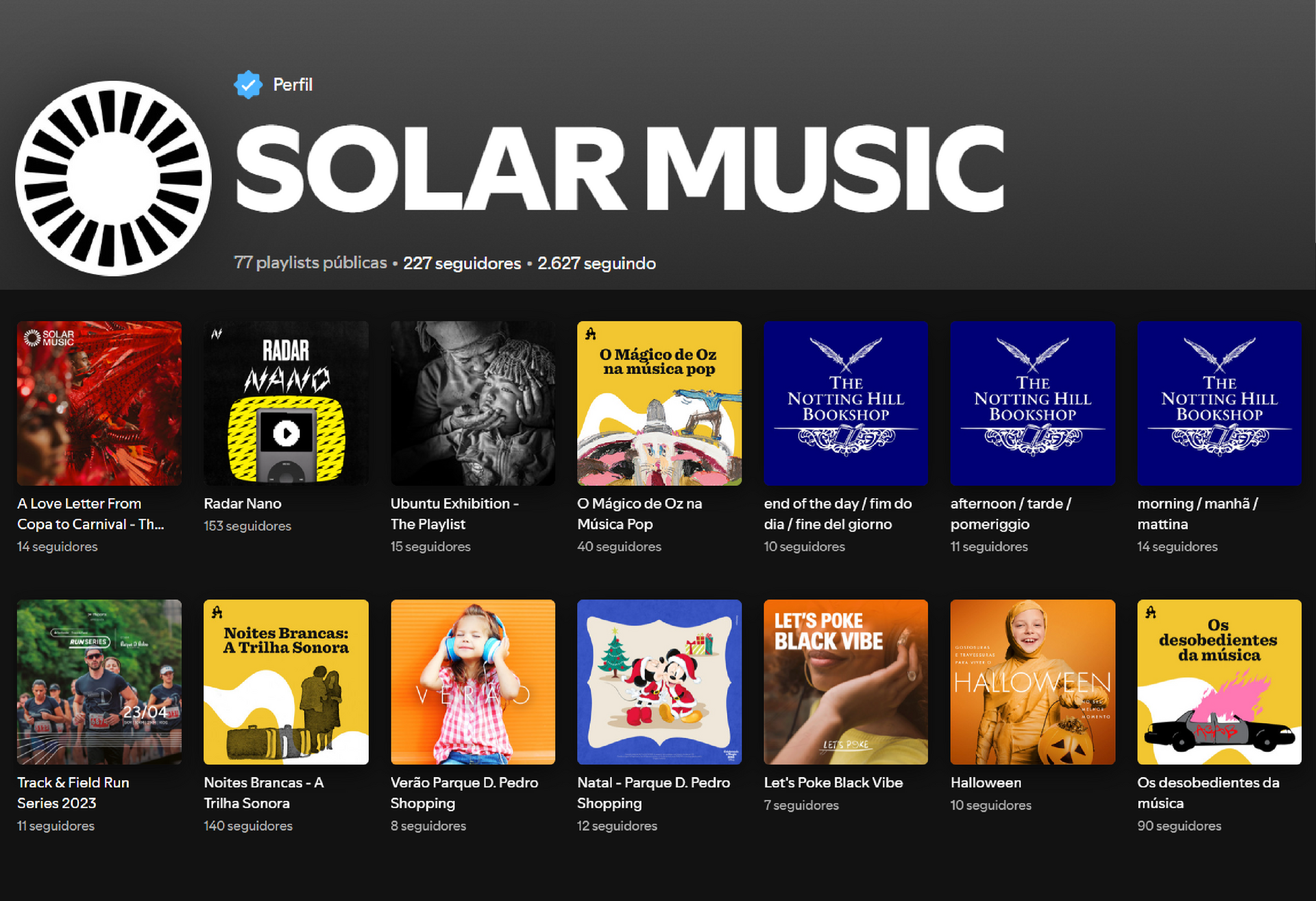Screen dimensions: 1316x901
Task: Click the blue verified badge icon
Action: point(248,85)
